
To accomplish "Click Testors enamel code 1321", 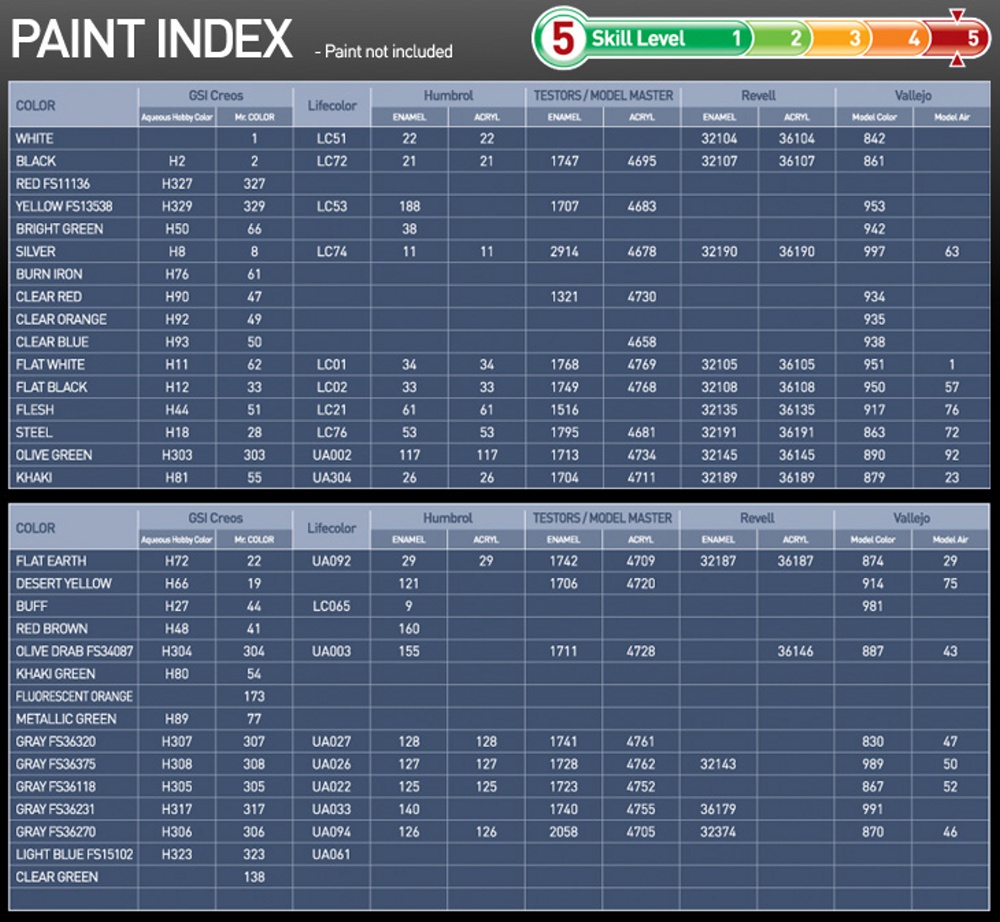I will click(564, 296).
